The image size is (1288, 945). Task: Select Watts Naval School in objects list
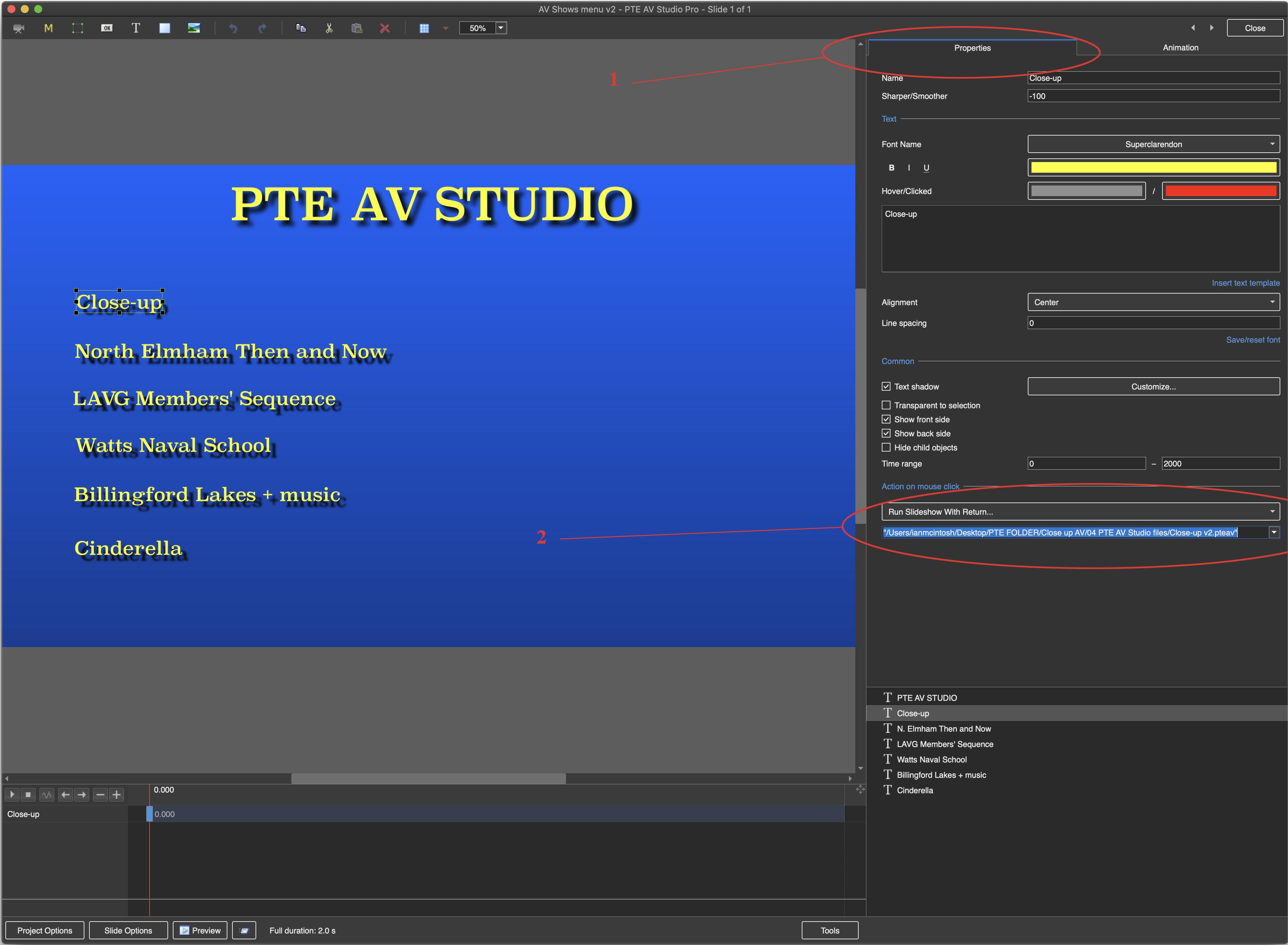932,759
